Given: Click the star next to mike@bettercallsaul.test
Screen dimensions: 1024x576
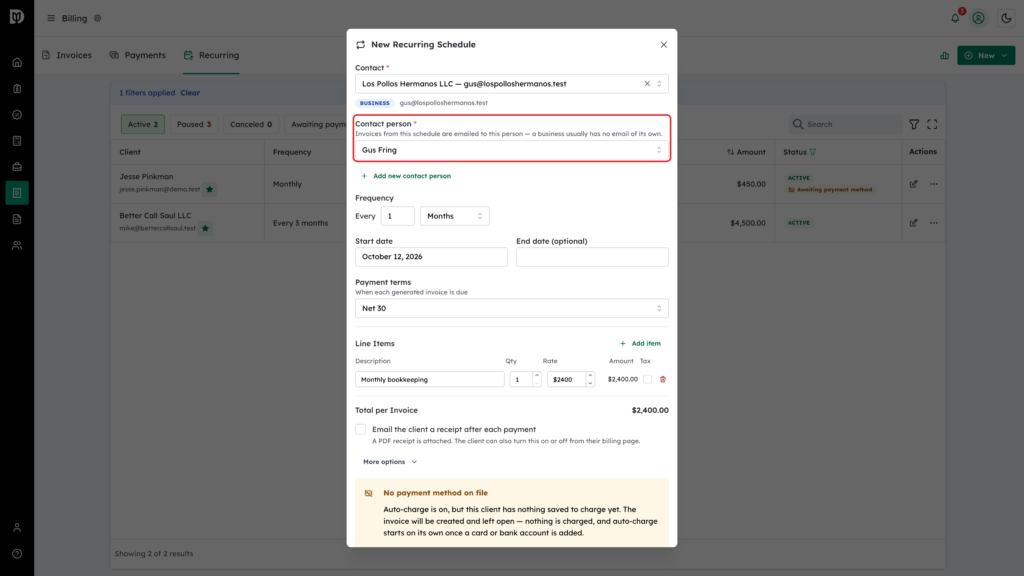Looking at the screenshot, I should [x=206, y=229].
